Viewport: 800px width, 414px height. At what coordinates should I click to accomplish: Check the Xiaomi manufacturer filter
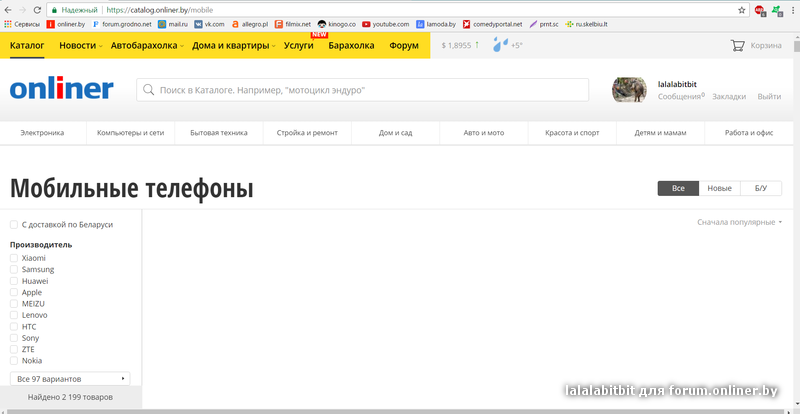pyautogui.click(x=14, y=258)
